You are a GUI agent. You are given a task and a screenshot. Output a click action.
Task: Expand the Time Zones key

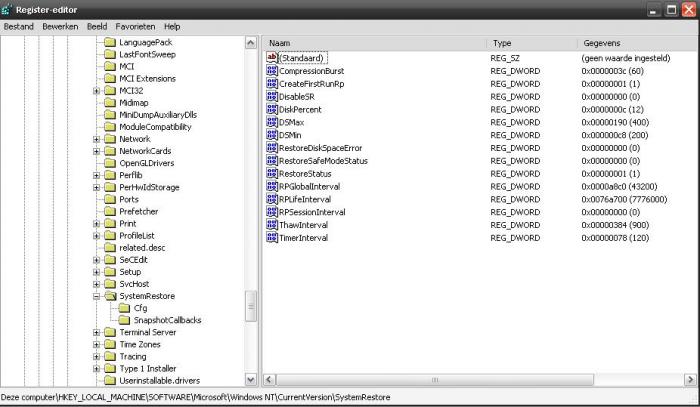point(96,344)
